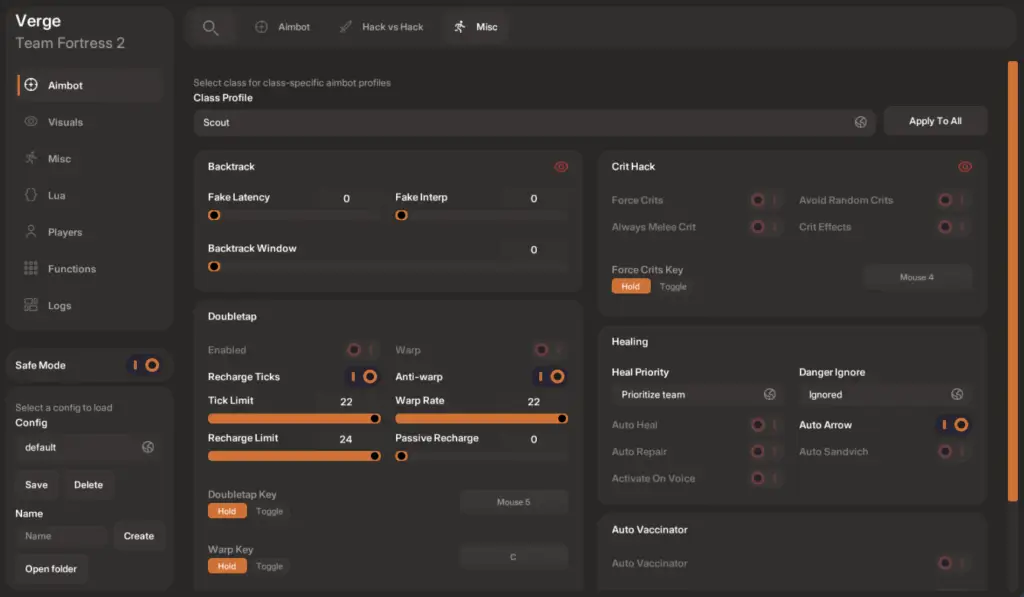This screenshot has width=1024, height=597.
Task: Open the Misc top tab
Action: [475, 27]
